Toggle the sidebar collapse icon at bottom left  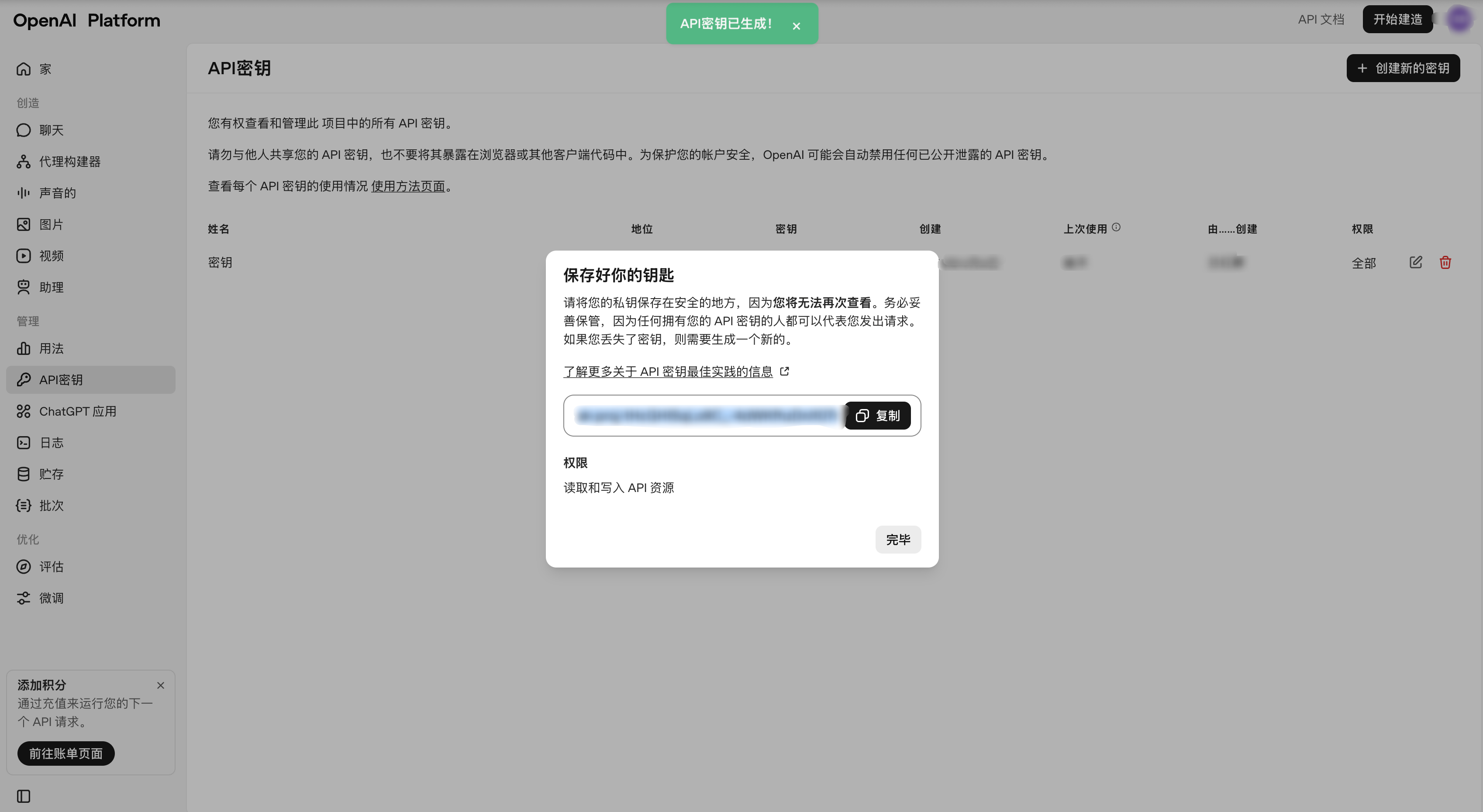(23, 796)
